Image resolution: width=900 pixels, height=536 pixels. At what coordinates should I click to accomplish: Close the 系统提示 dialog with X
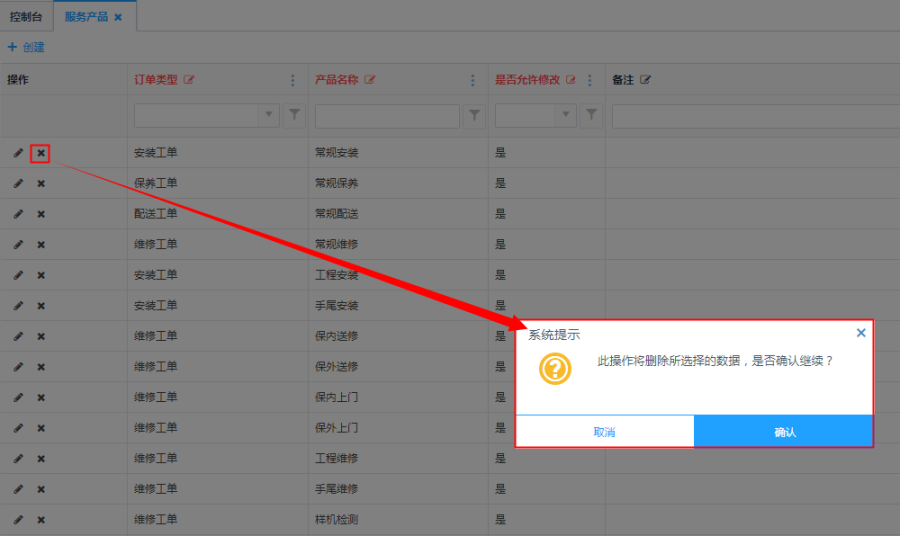pyautogui.click(x=861, y=333)
